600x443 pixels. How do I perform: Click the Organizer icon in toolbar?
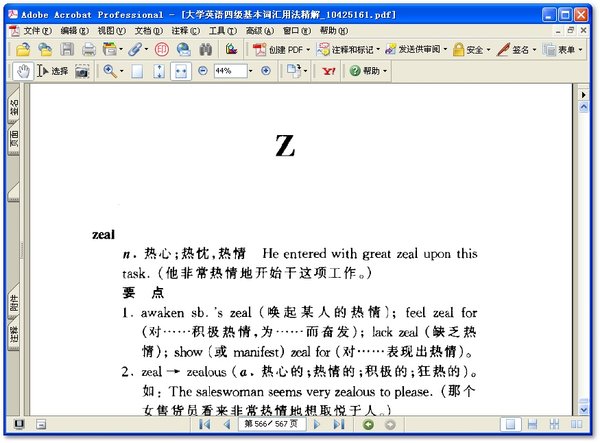click(x=110, y=49)
